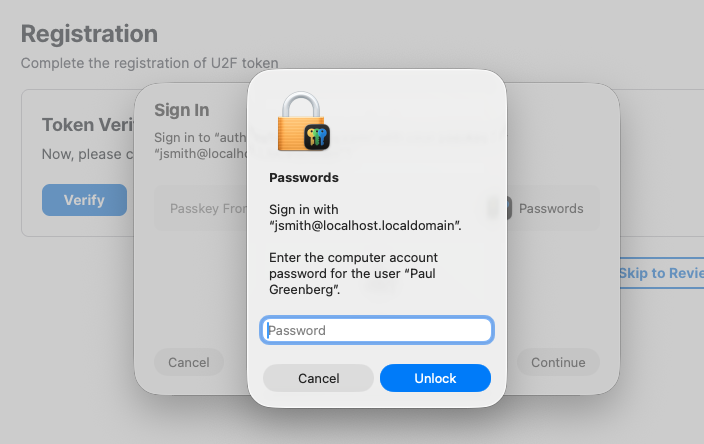The height and width of the screenshot is (444, 704).
Task: Click the Passwords app icon in Sign In sheet
Action: [x=506, y=208]
